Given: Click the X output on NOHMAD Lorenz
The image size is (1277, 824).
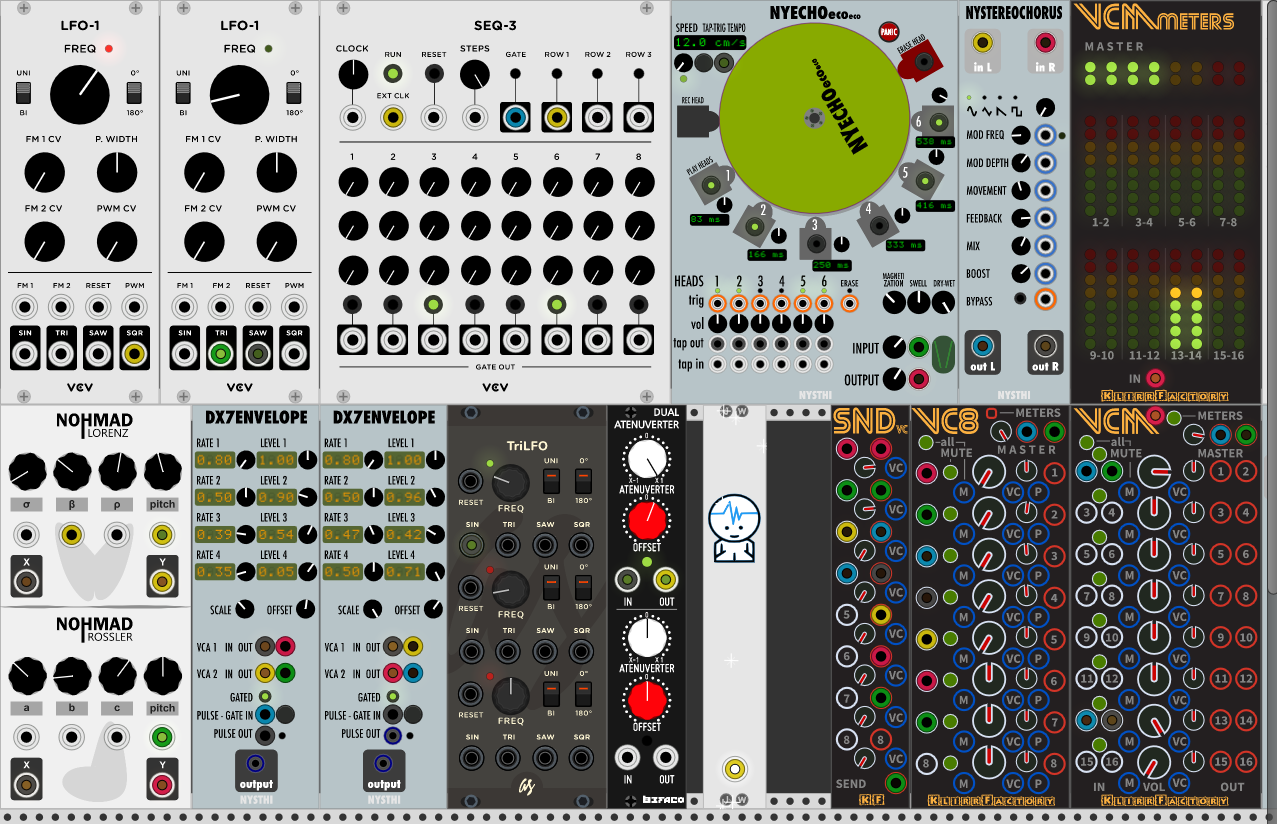Looking at the screenshot, I should click(26, 580).
